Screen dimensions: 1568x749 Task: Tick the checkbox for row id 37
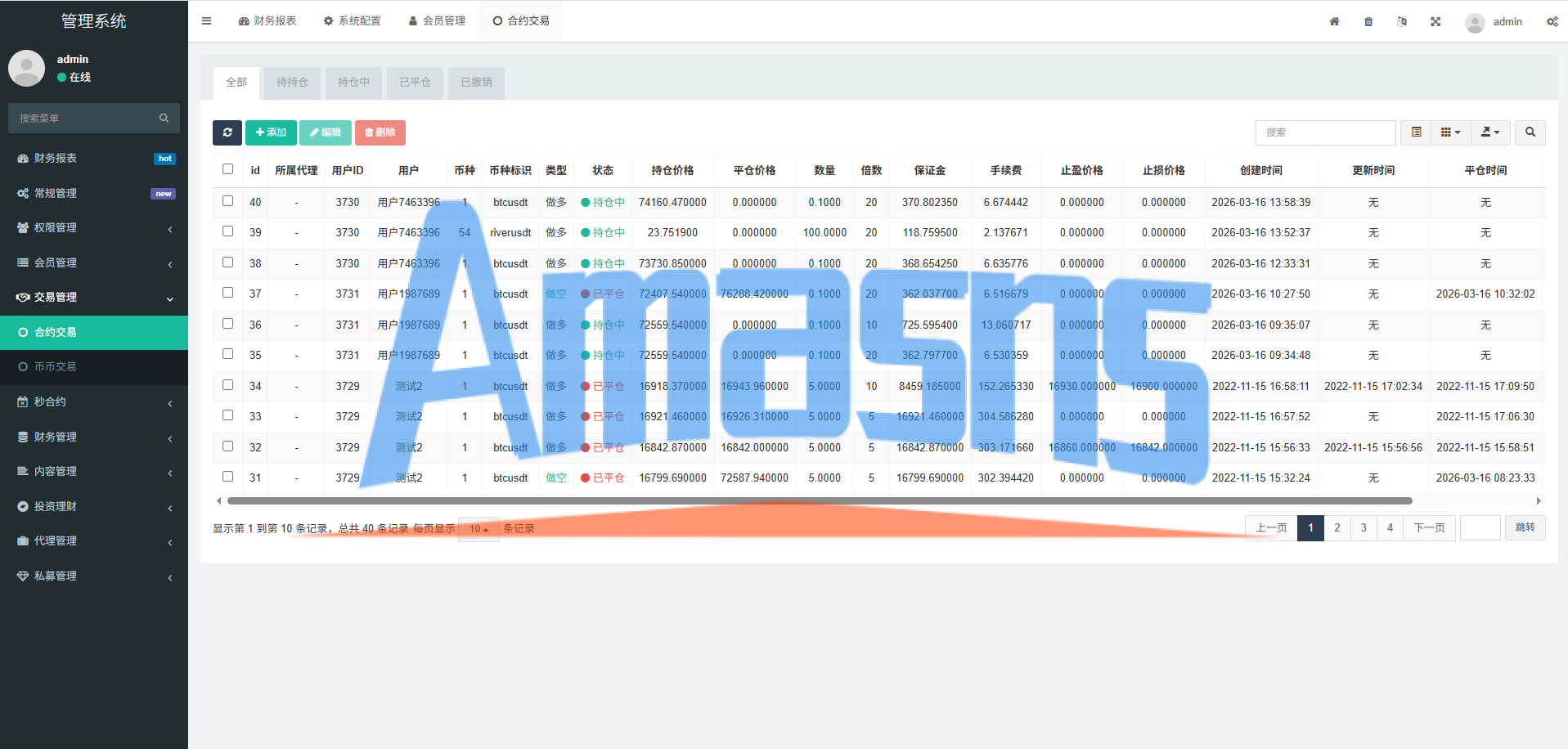click(228, 293)
